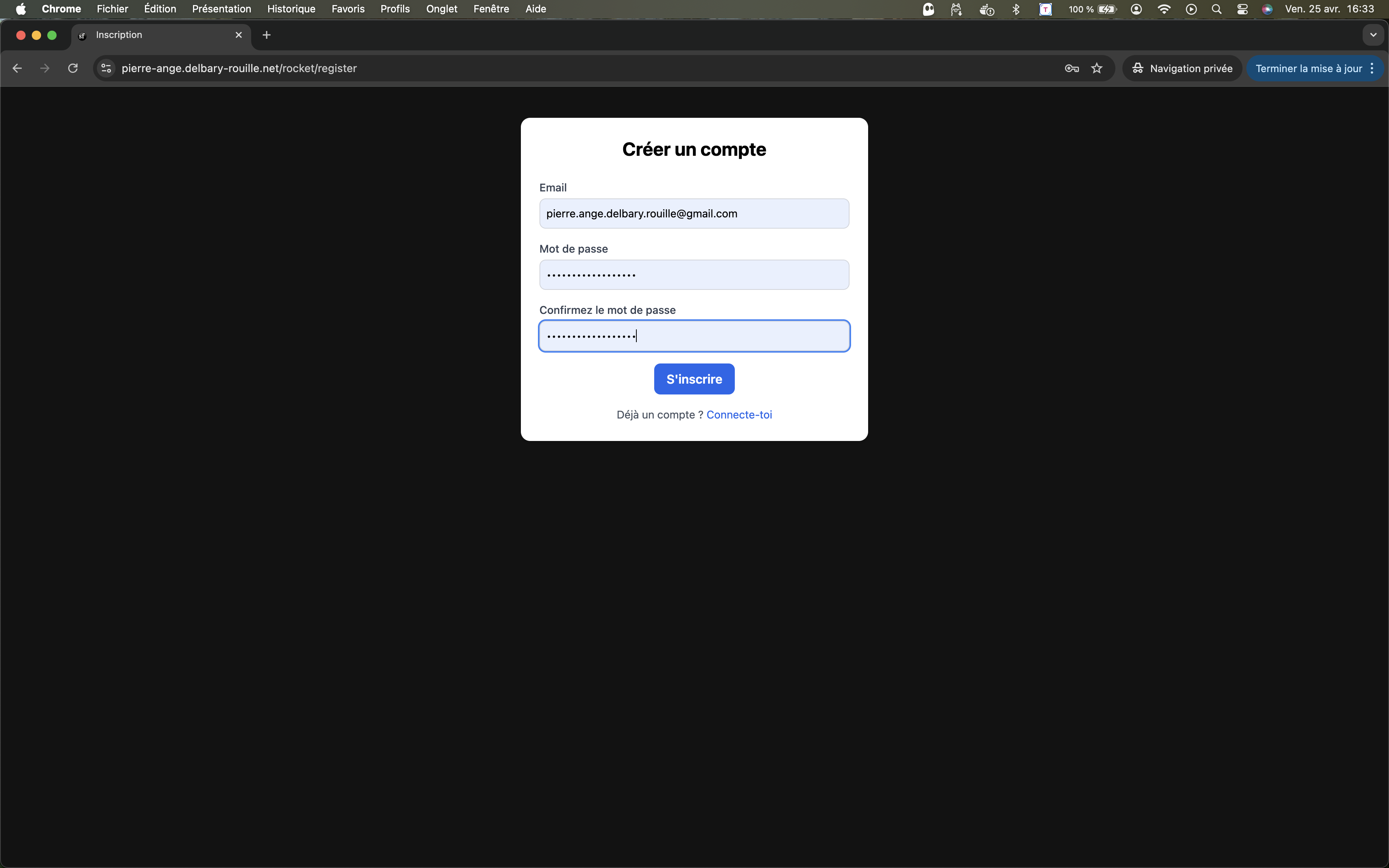Select the Inscription tab
1389x868 pixels.
click(x=161, y=35)
